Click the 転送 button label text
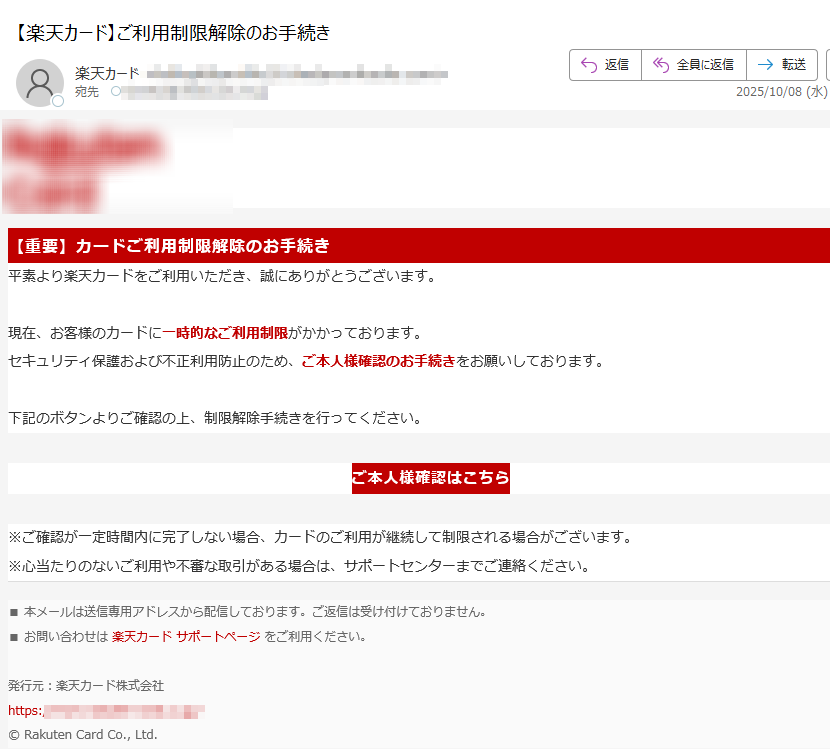Viewport: 830px width, 749px height. click(793, 64)
